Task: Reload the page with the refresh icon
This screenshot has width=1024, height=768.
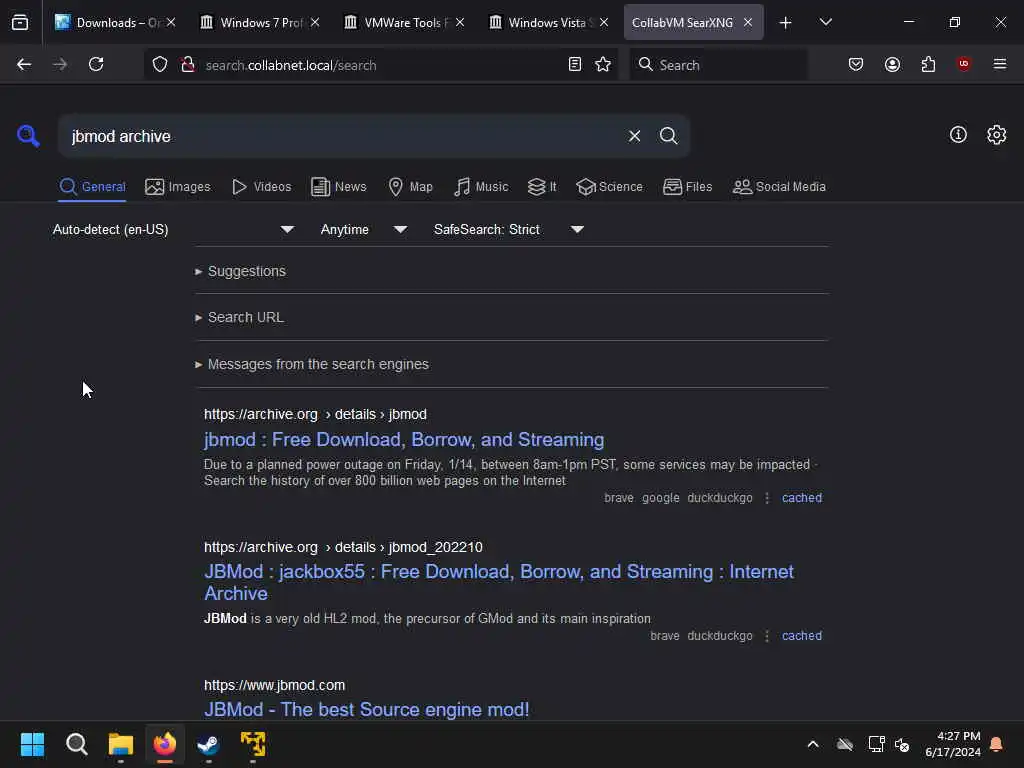Action: click(96, 65)
